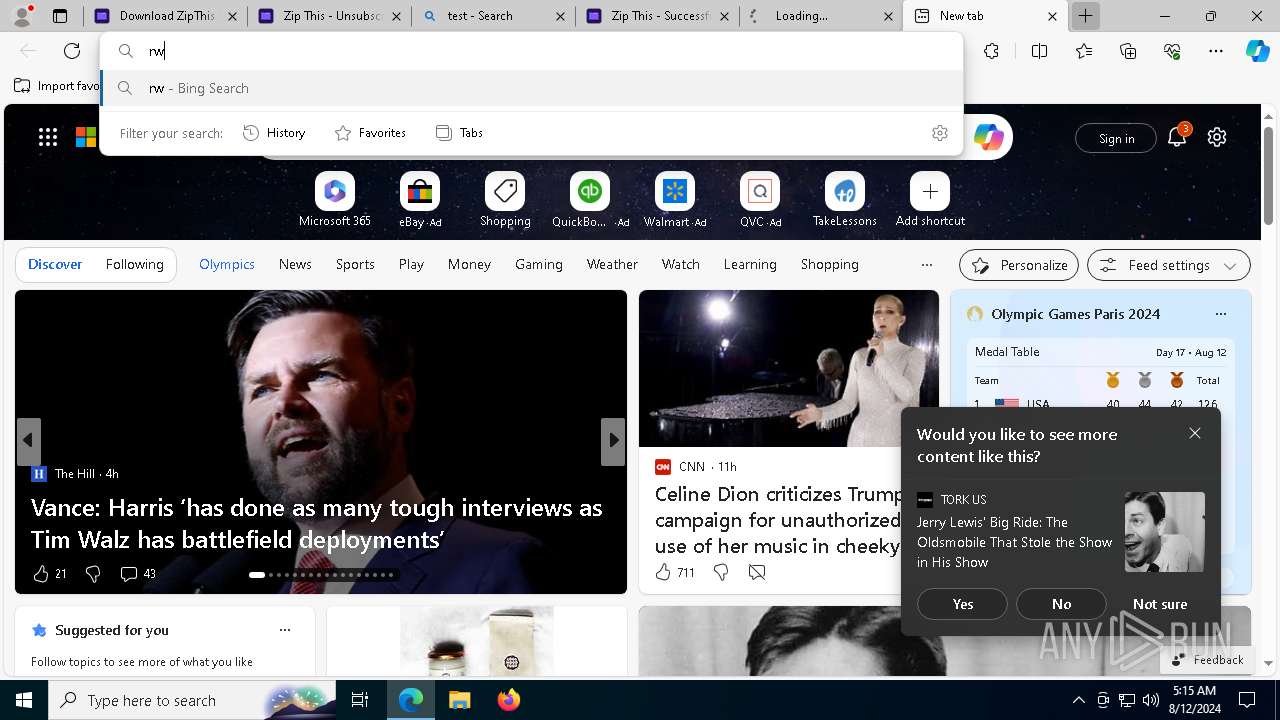
Task: Open the Favorites toolbar star icon
Action: [x=1084, y=51]
